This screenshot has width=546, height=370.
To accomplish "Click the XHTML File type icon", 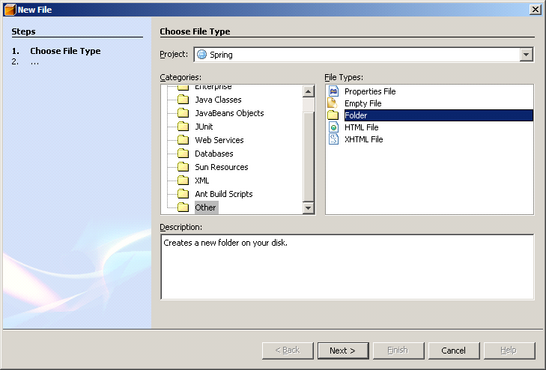I will click(334, 139).
